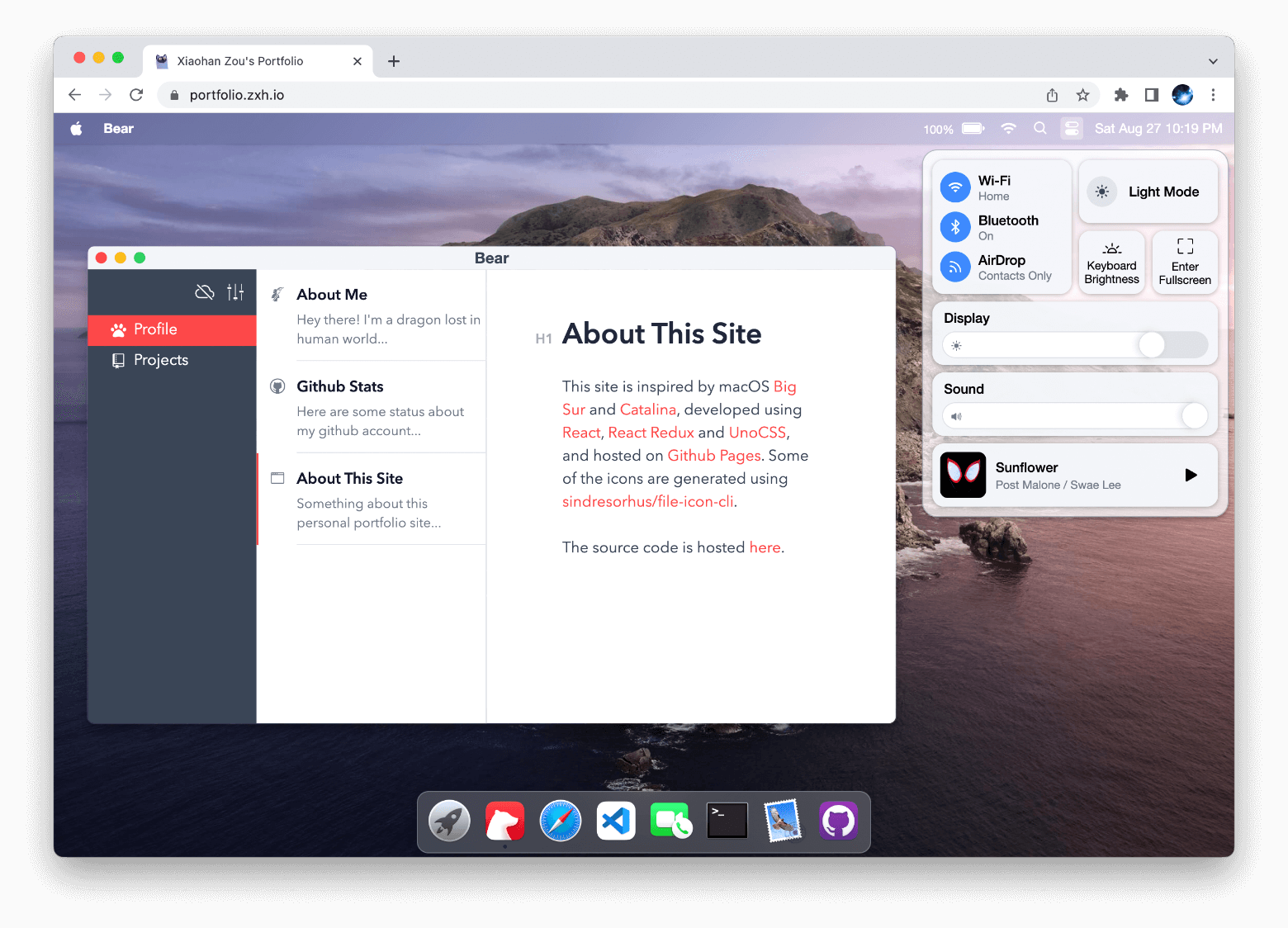This screenshot has height=928, width=1288.
Task: Click the cloud sync off icon in Bear sidebar
Action: click(x=205, y=292)
